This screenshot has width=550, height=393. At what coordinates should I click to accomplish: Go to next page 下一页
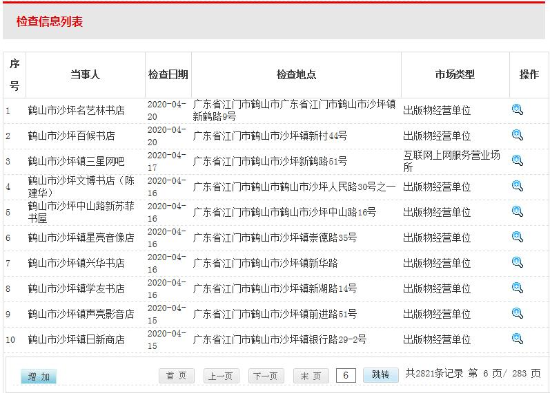coord(266,376)
